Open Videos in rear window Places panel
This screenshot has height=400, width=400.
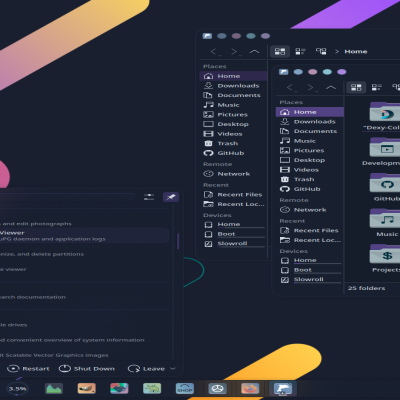point(233,134)
